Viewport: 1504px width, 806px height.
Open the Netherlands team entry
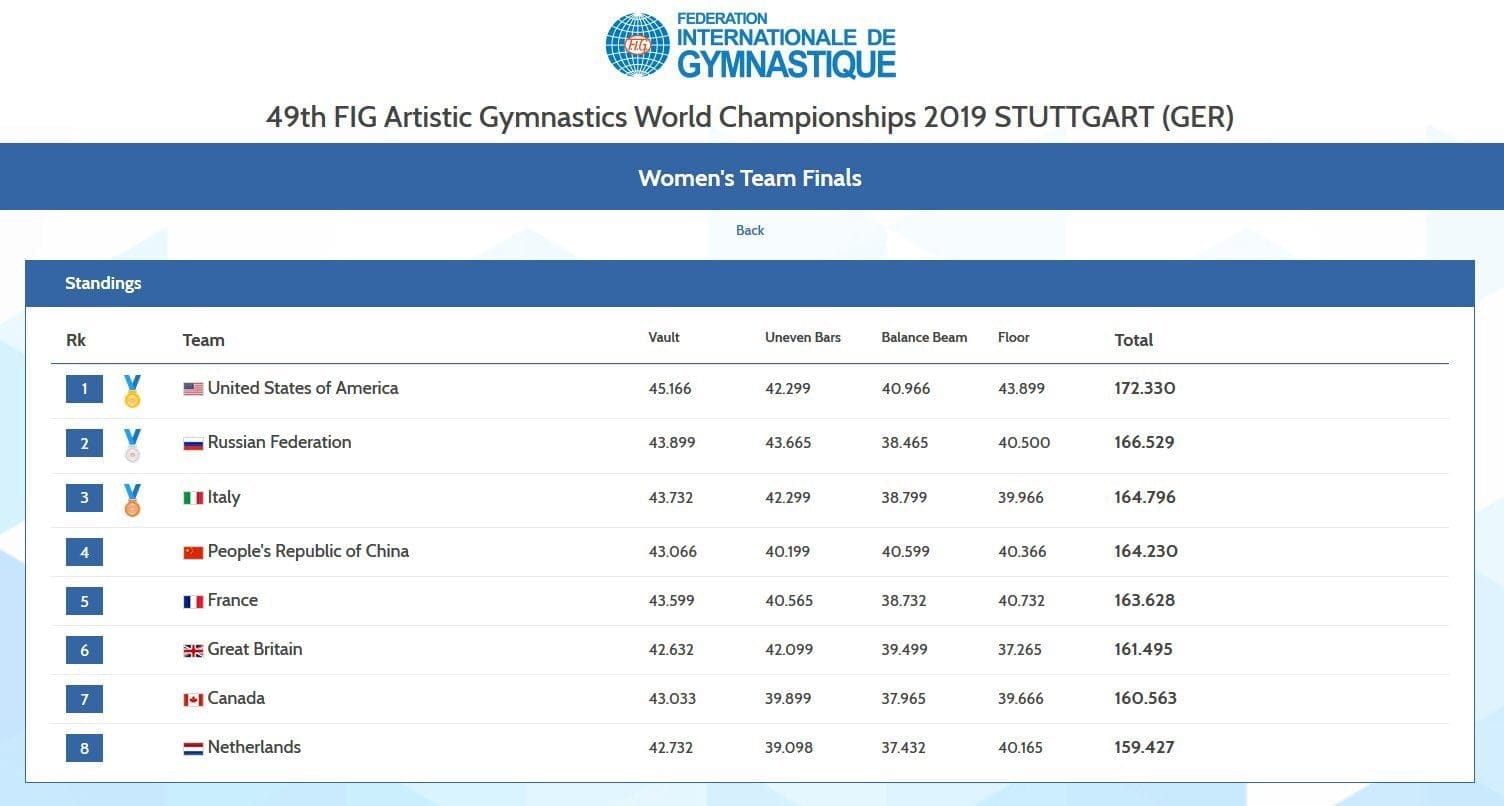tap(254, 747)
